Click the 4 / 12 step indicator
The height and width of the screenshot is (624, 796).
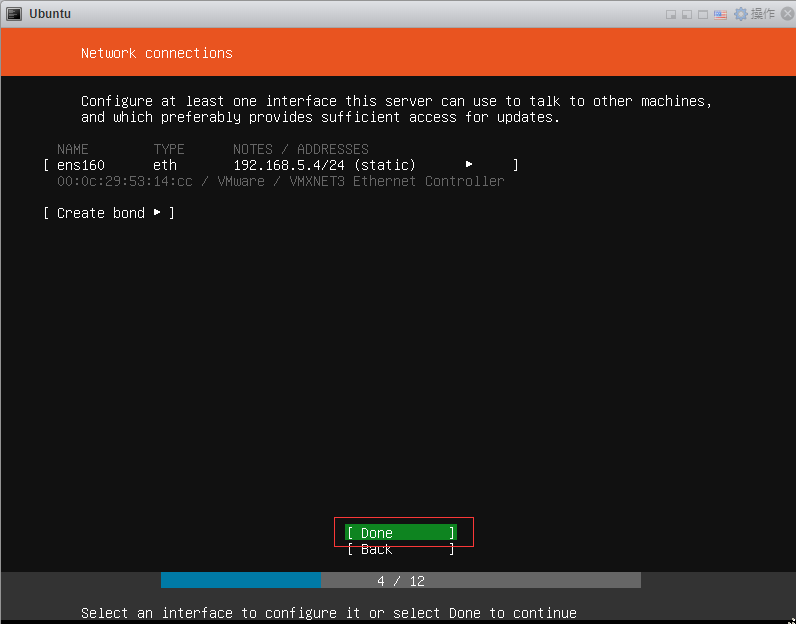[401, 581]
